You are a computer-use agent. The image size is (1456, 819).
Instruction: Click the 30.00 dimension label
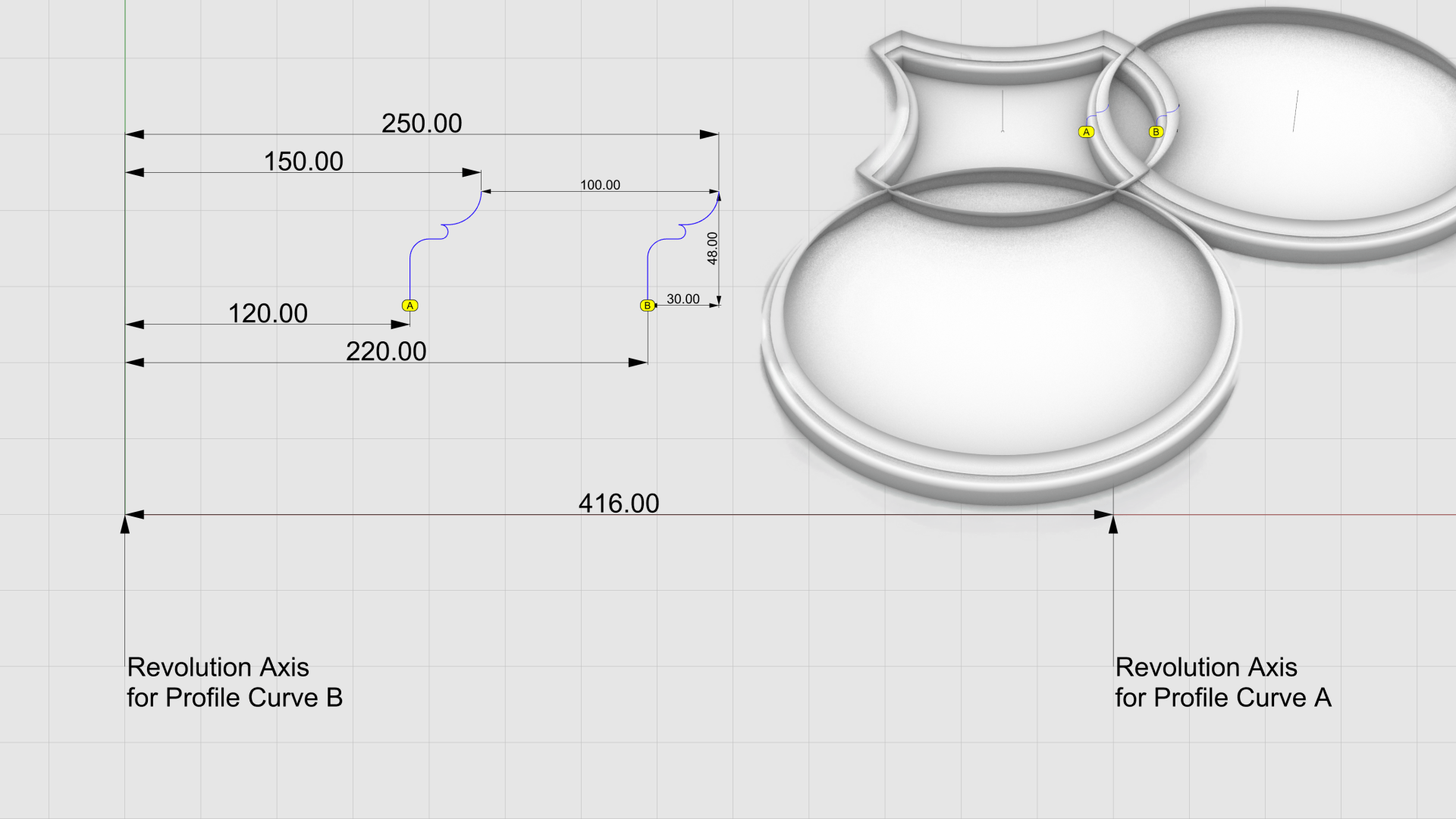[x=682, y=300]
